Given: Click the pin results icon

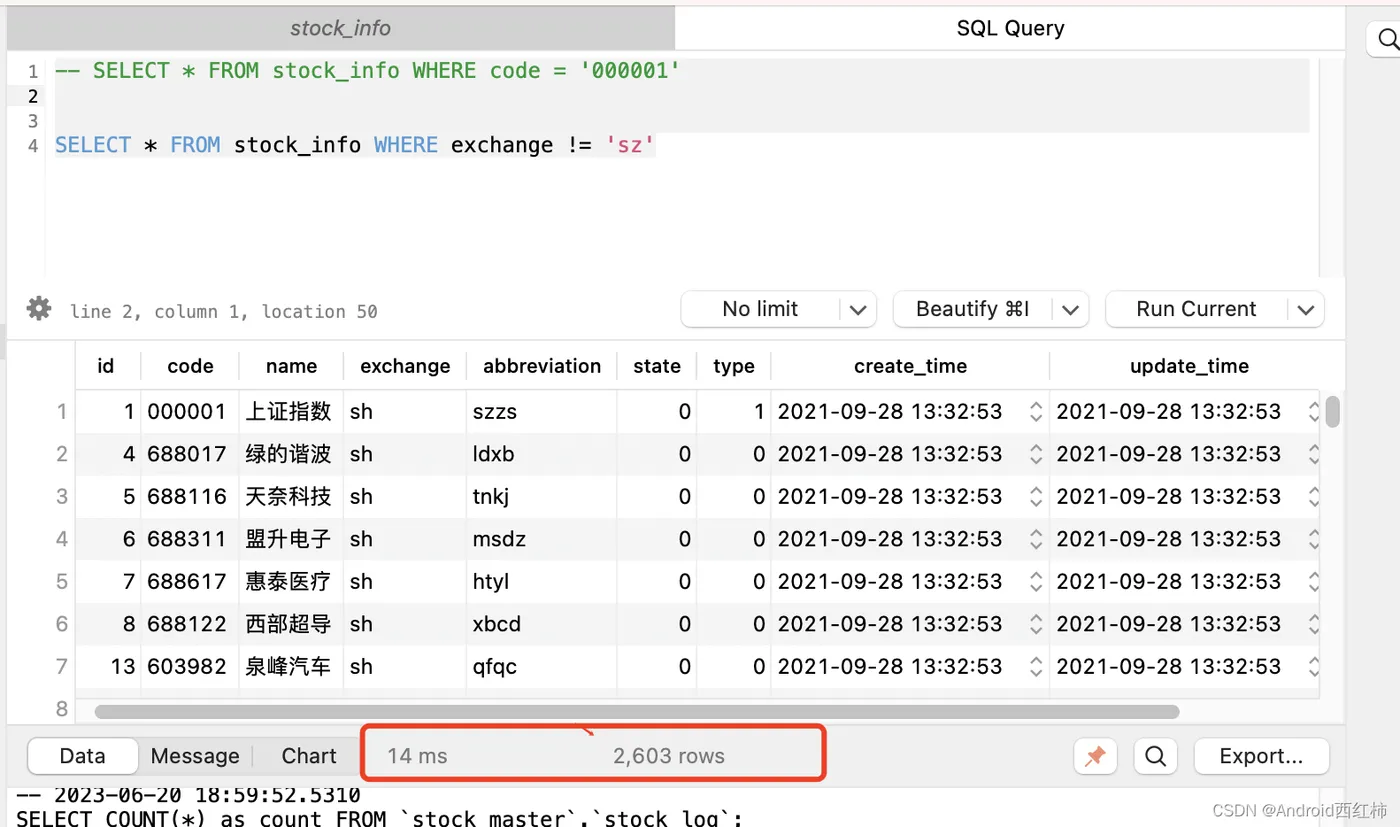Looking at the screenshot, I should pos(1095,757).
